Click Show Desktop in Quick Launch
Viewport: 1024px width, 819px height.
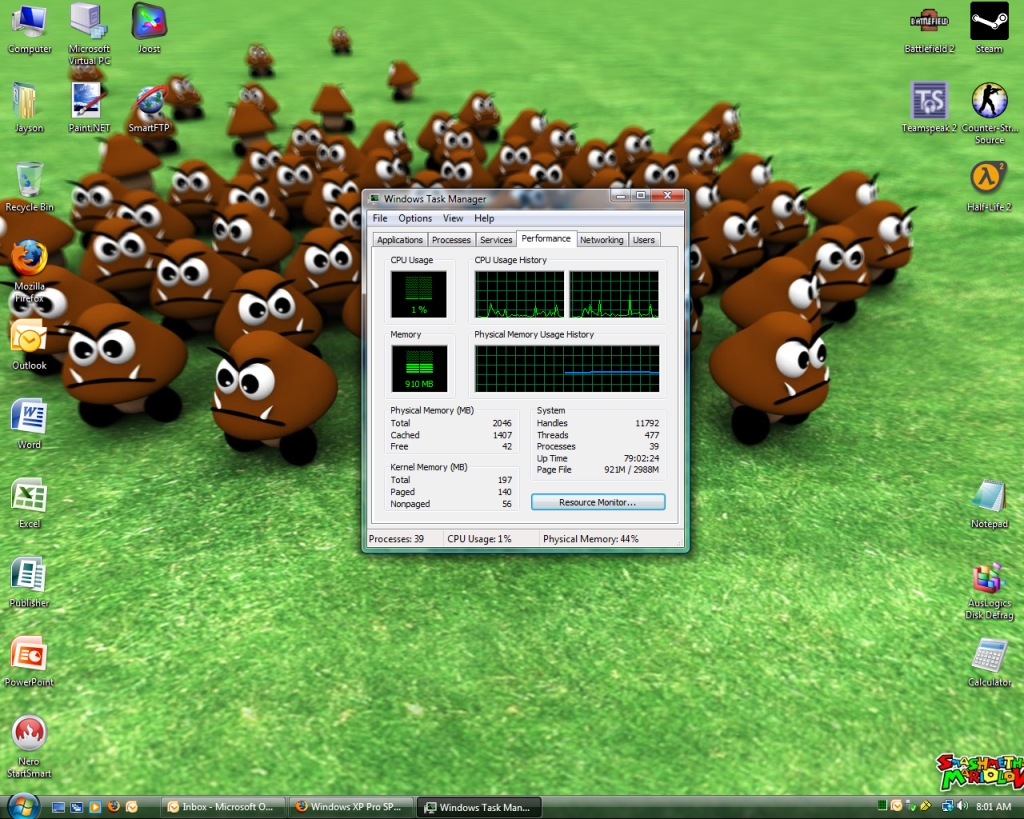coord(58,807)
